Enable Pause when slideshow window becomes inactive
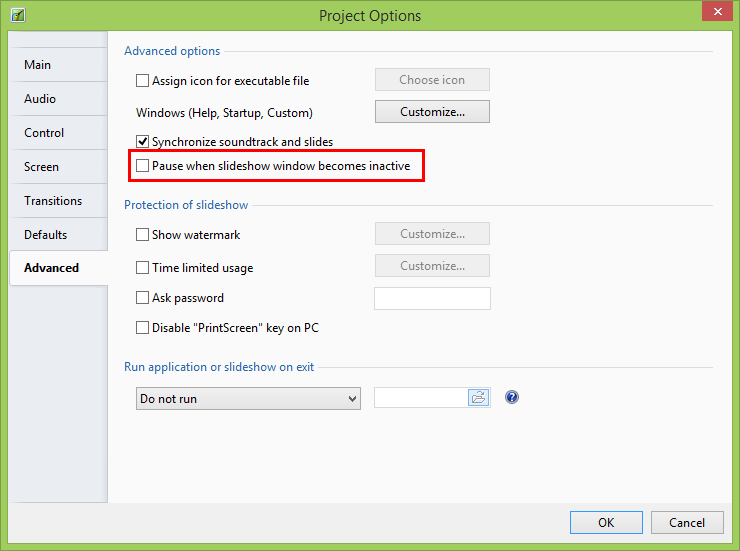This screenshot has width=740, height=551. point(143,166)
